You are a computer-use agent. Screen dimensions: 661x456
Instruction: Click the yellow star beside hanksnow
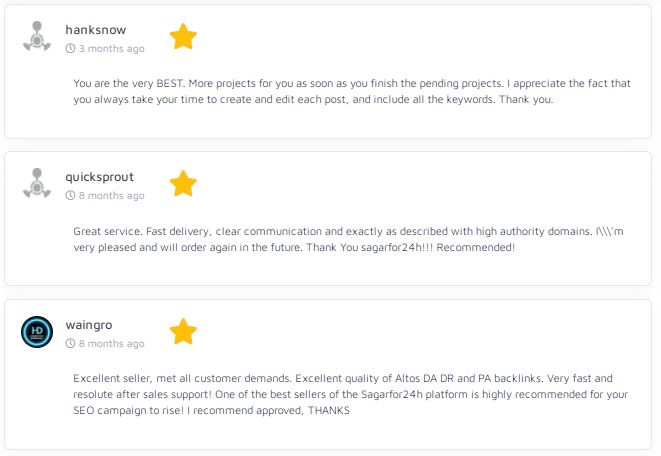(183, 37)
